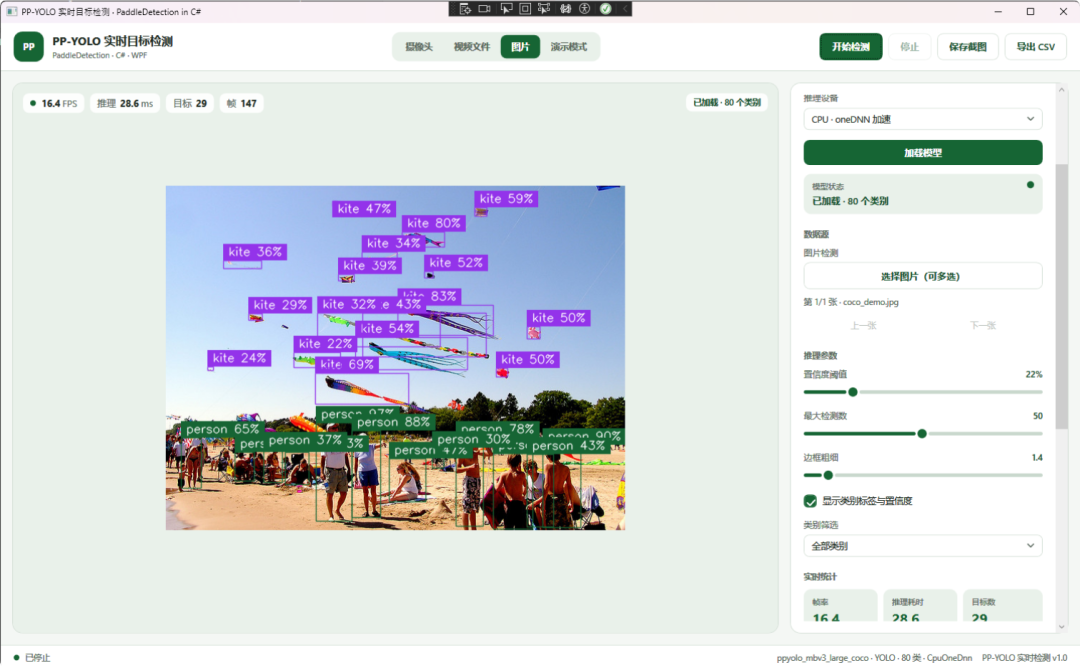This screenshot has height=668, width=1080.
Task: Run the accessibility scan icon
Action: click(585, 9)
